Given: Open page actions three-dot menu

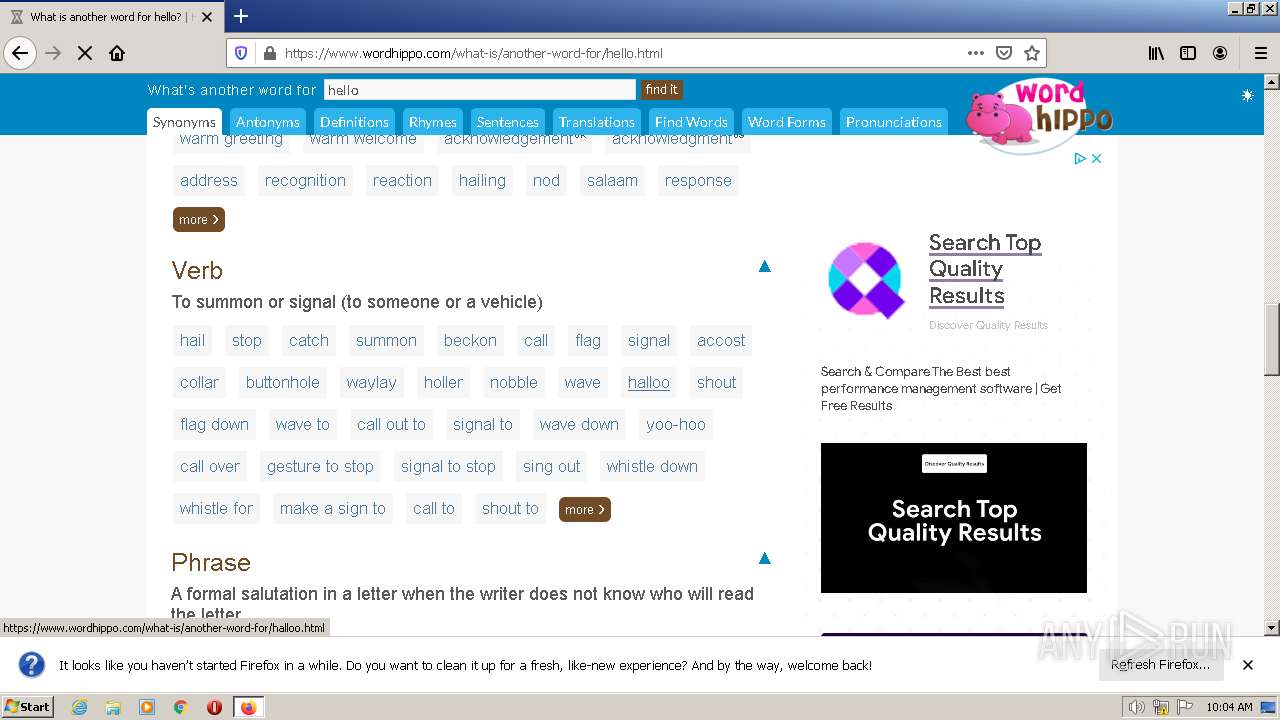Looking at the screenshot, I should 975,53.
